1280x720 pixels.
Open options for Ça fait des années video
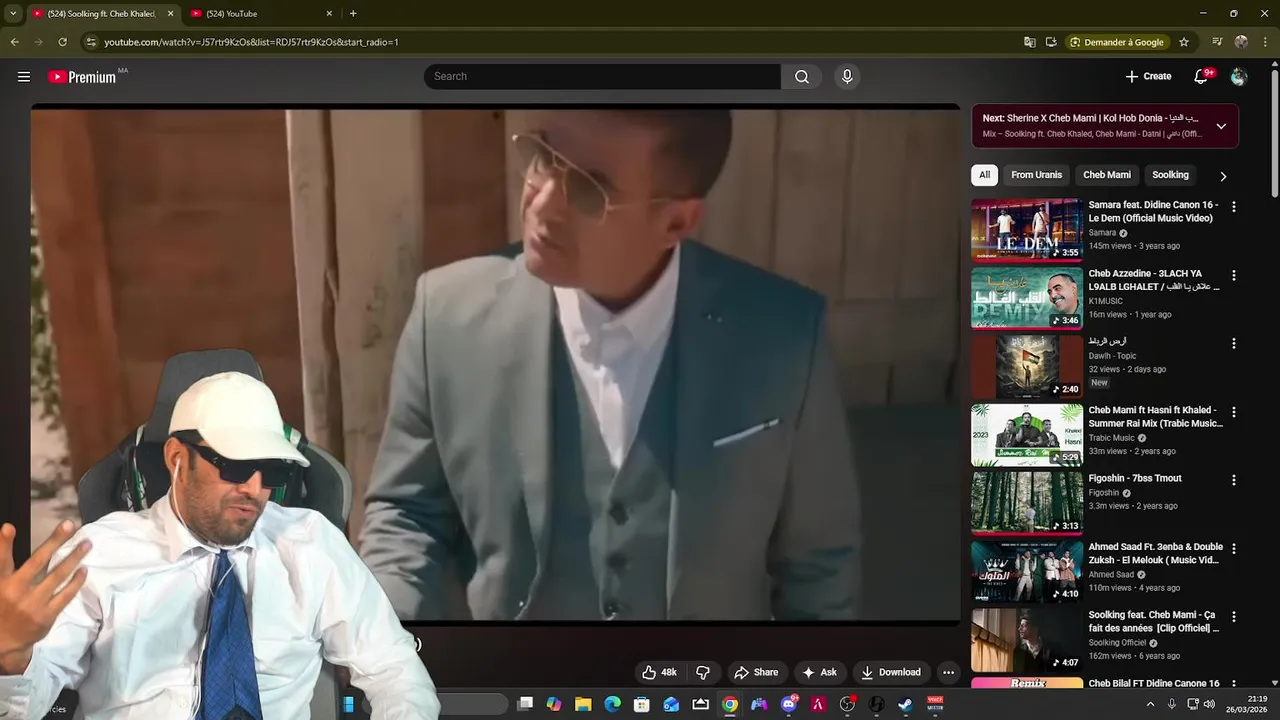pyautogui.click(x=1233, y=617)
